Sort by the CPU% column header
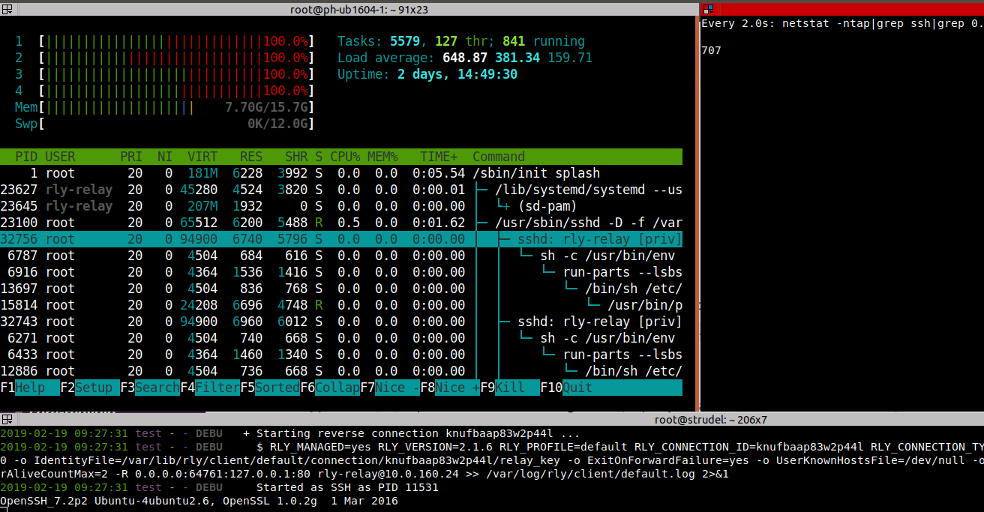 (x=345, y=156)
